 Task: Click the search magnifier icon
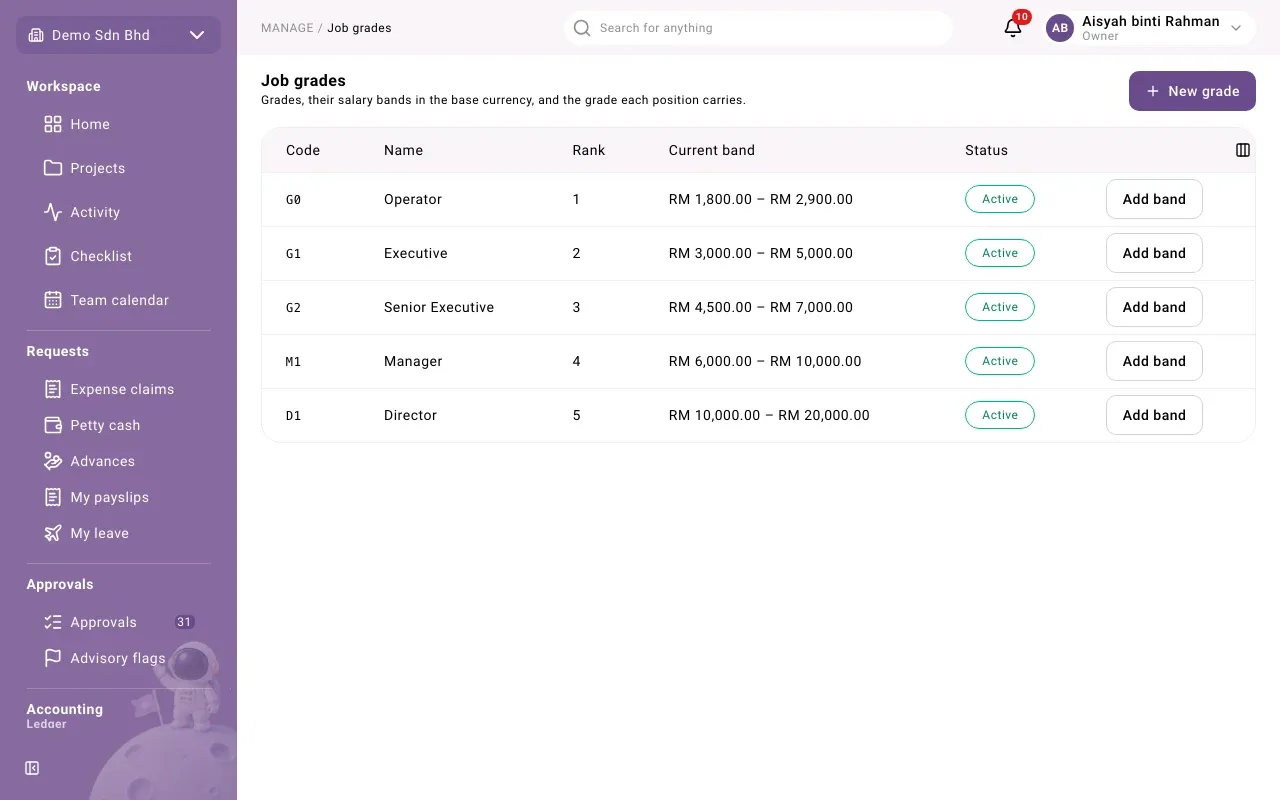tap(582, 28)
